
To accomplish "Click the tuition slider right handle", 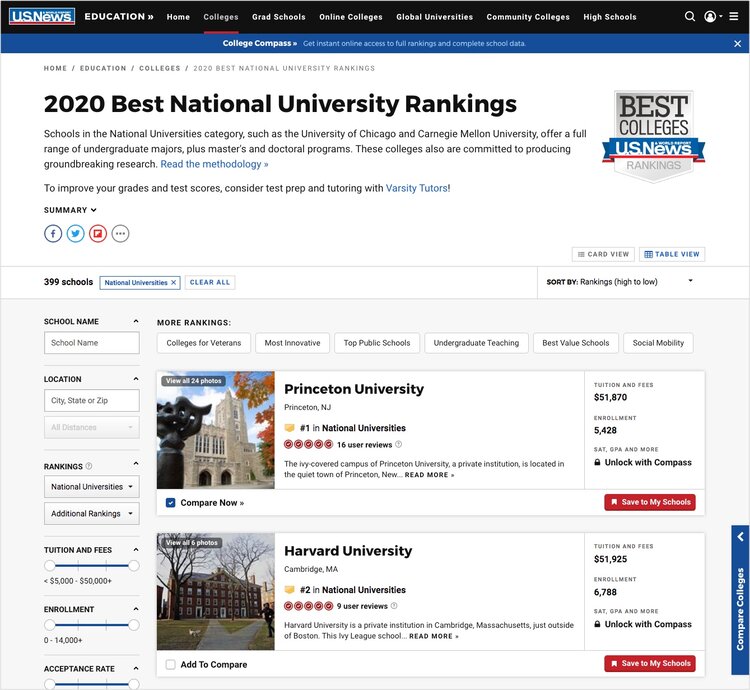I will [134, 566].
